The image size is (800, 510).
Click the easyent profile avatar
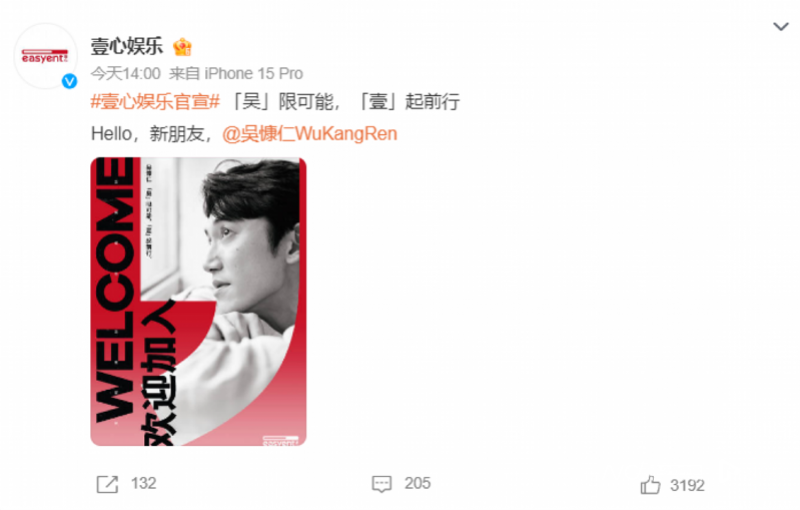tap(46, 56)
